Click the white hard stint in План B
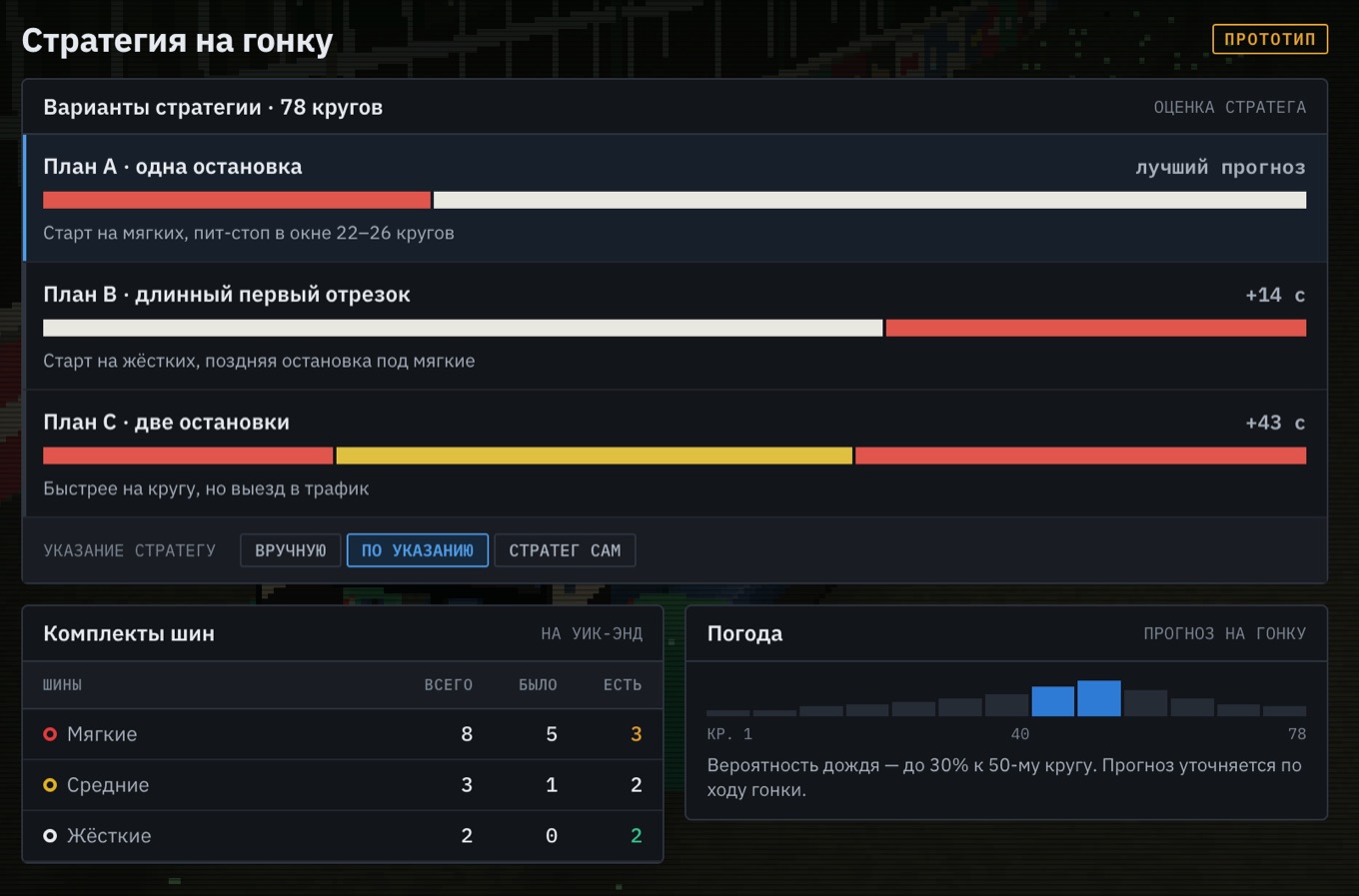The width and height of the screenshot is (1359, 896). point(463,328)
